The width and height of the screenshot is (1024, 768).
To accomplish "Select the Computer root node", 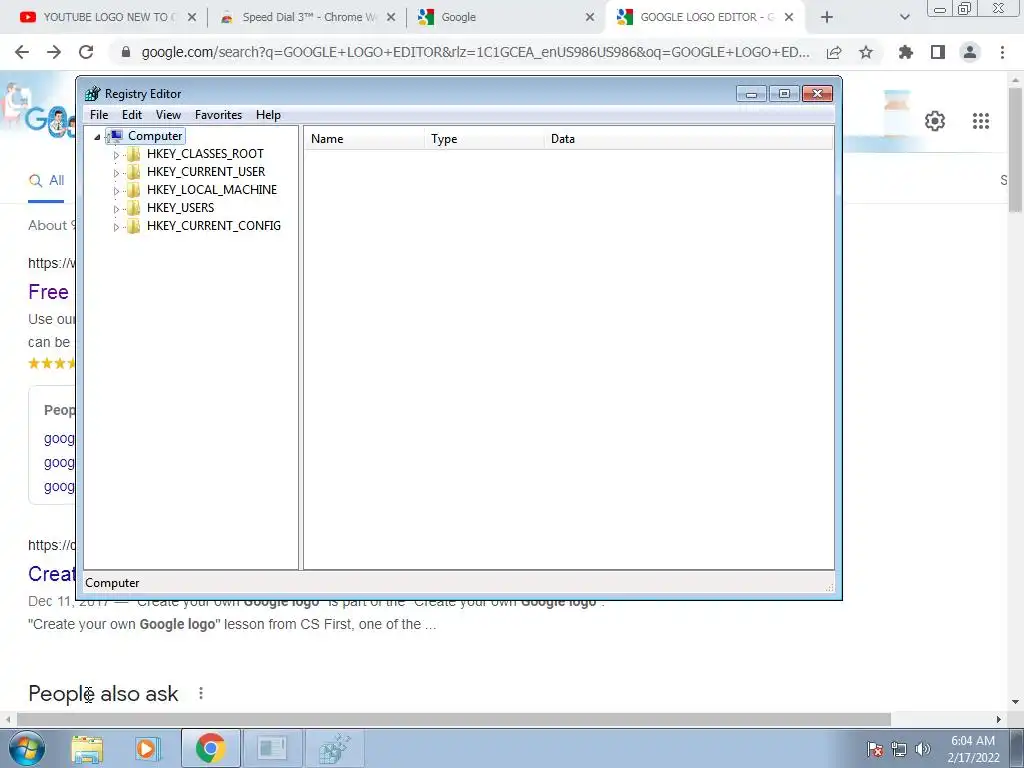I will [x=155, y=136].
